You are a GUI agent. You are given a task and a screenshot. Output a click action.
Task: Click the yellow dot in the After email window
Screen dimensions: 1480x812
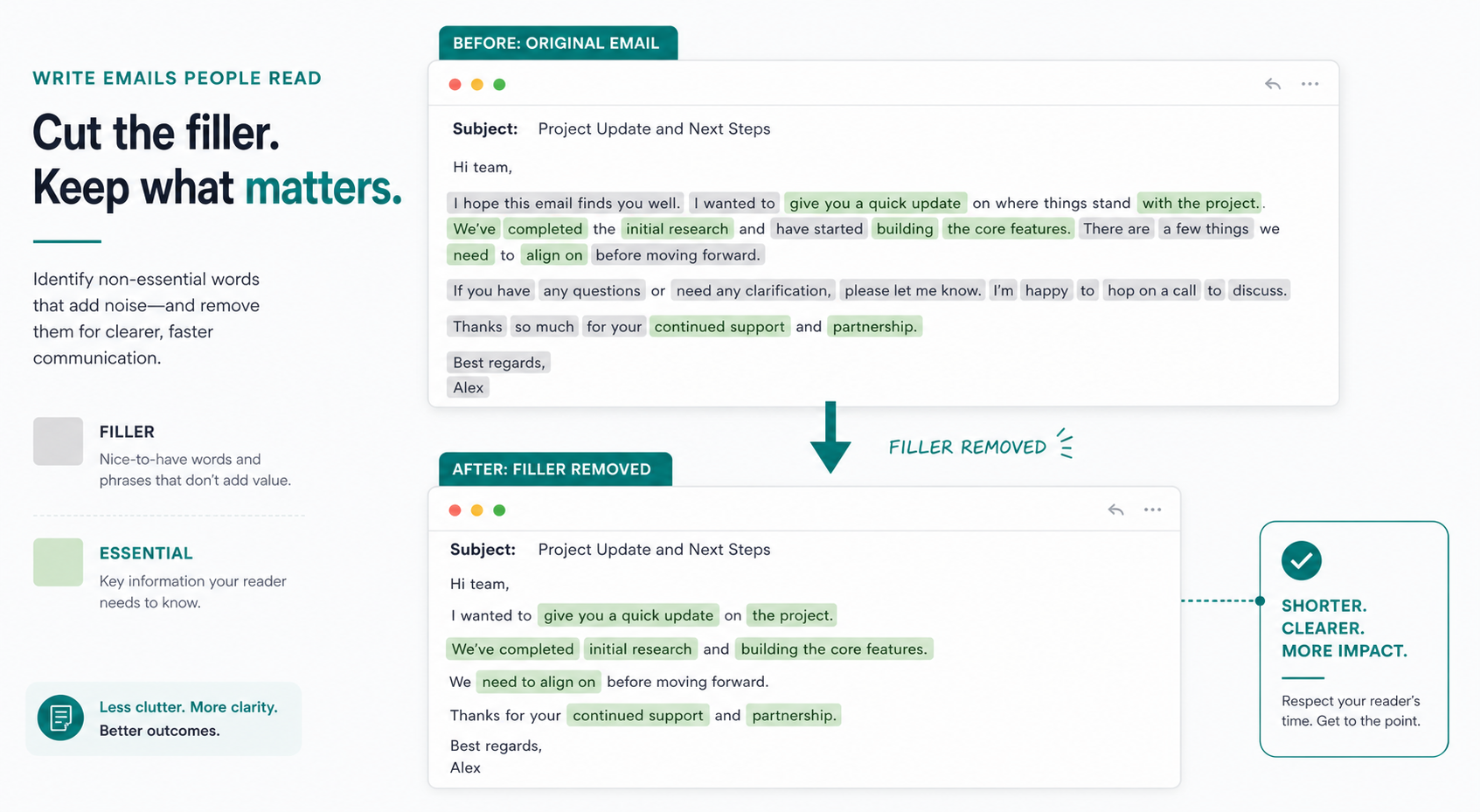coord(476,510)
